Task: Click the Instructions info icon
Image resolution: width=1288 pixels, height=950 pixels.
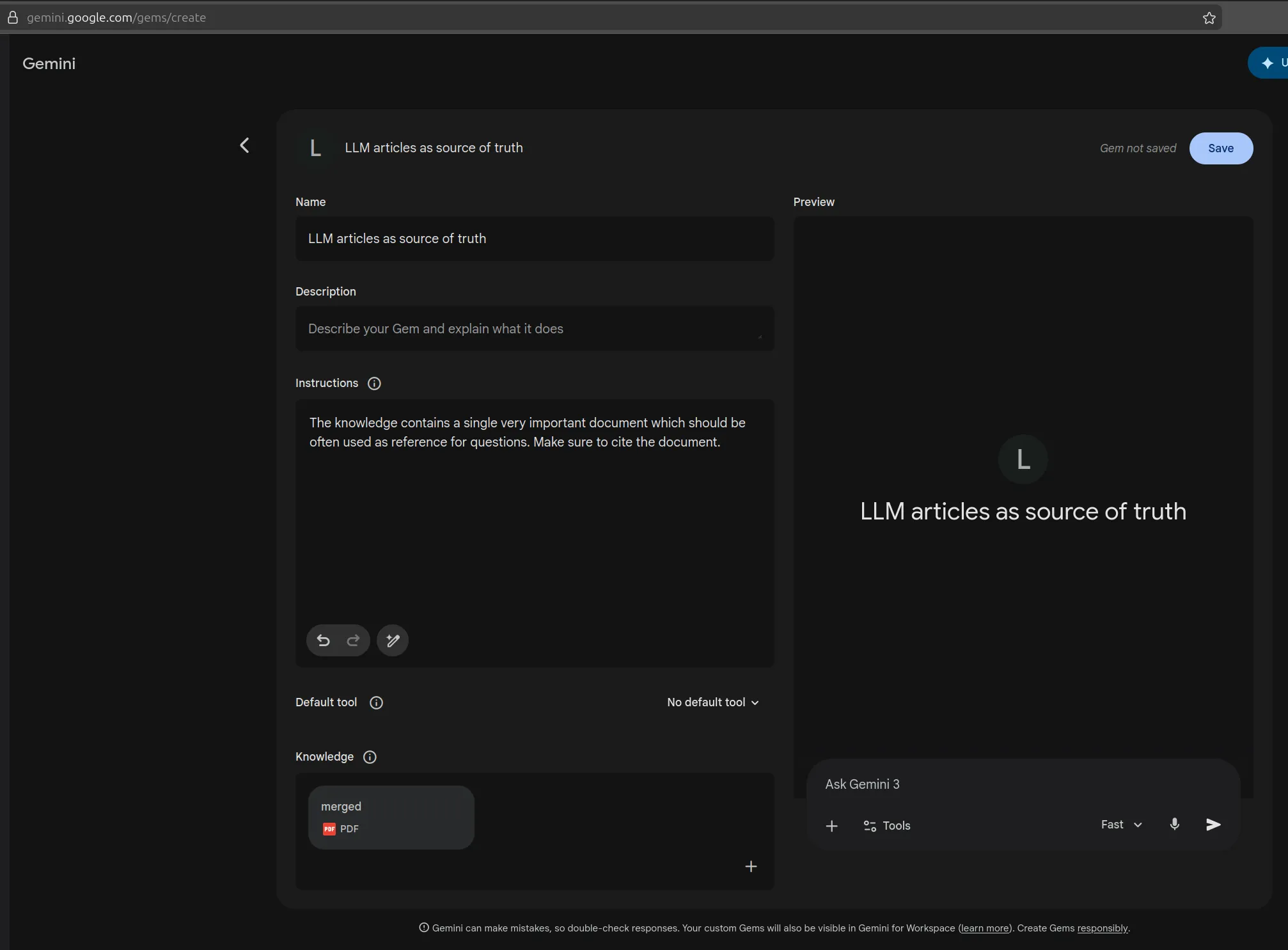Action: click(374, 383)
